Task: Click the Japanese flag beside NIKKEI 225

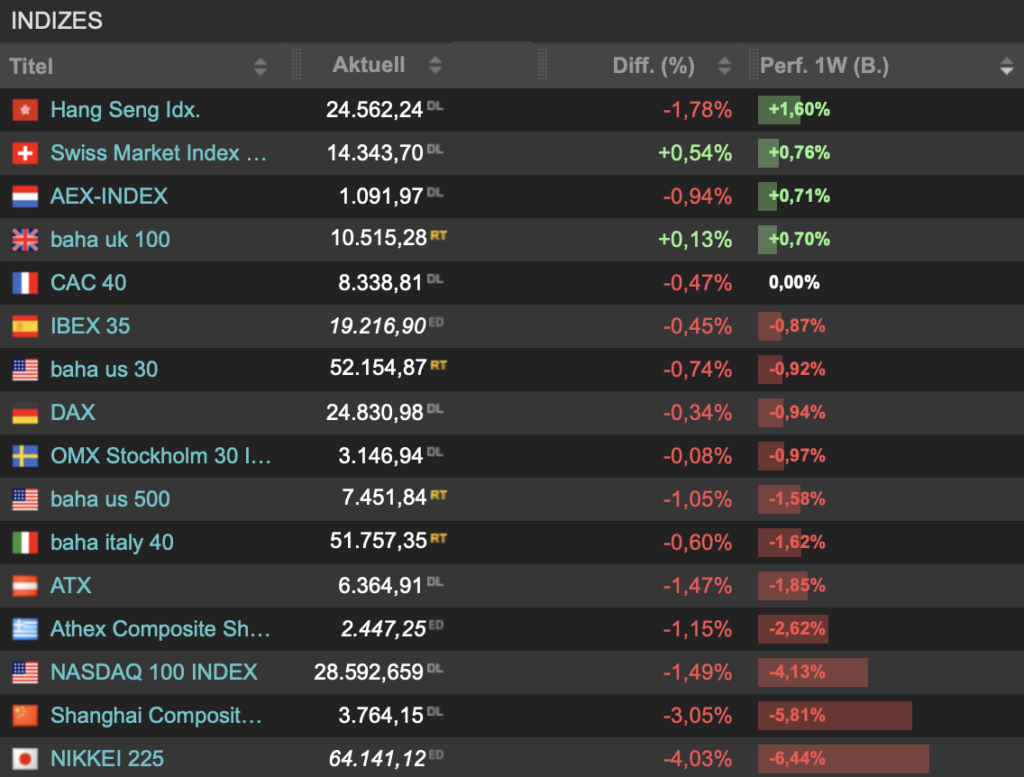Action: pyautogui.click(x=25, y=759)
